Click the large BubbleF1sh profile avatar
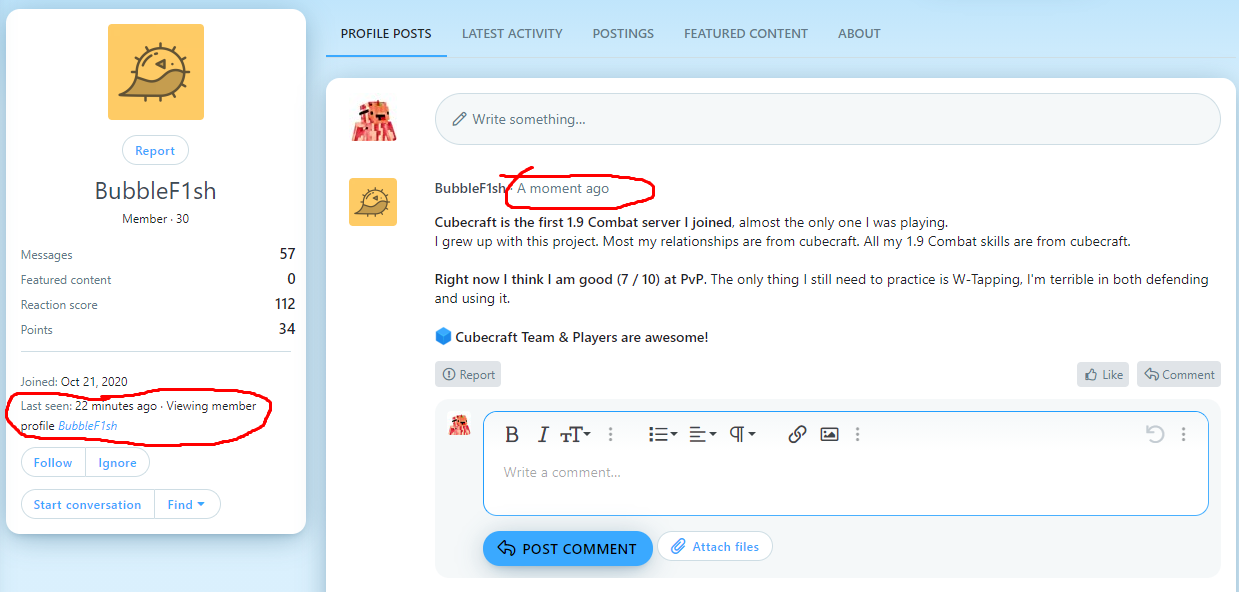This screenshot has height=592, width=1239. [x=156, y=72]
